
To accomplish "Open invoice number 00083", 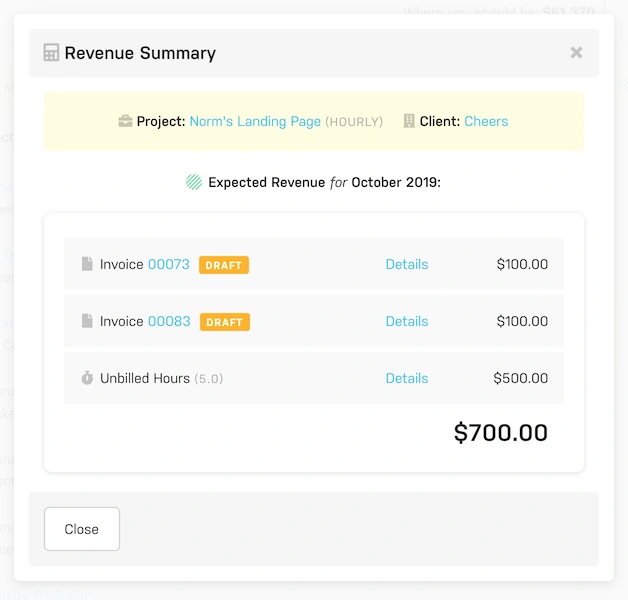I will click(x=168, y=322).
